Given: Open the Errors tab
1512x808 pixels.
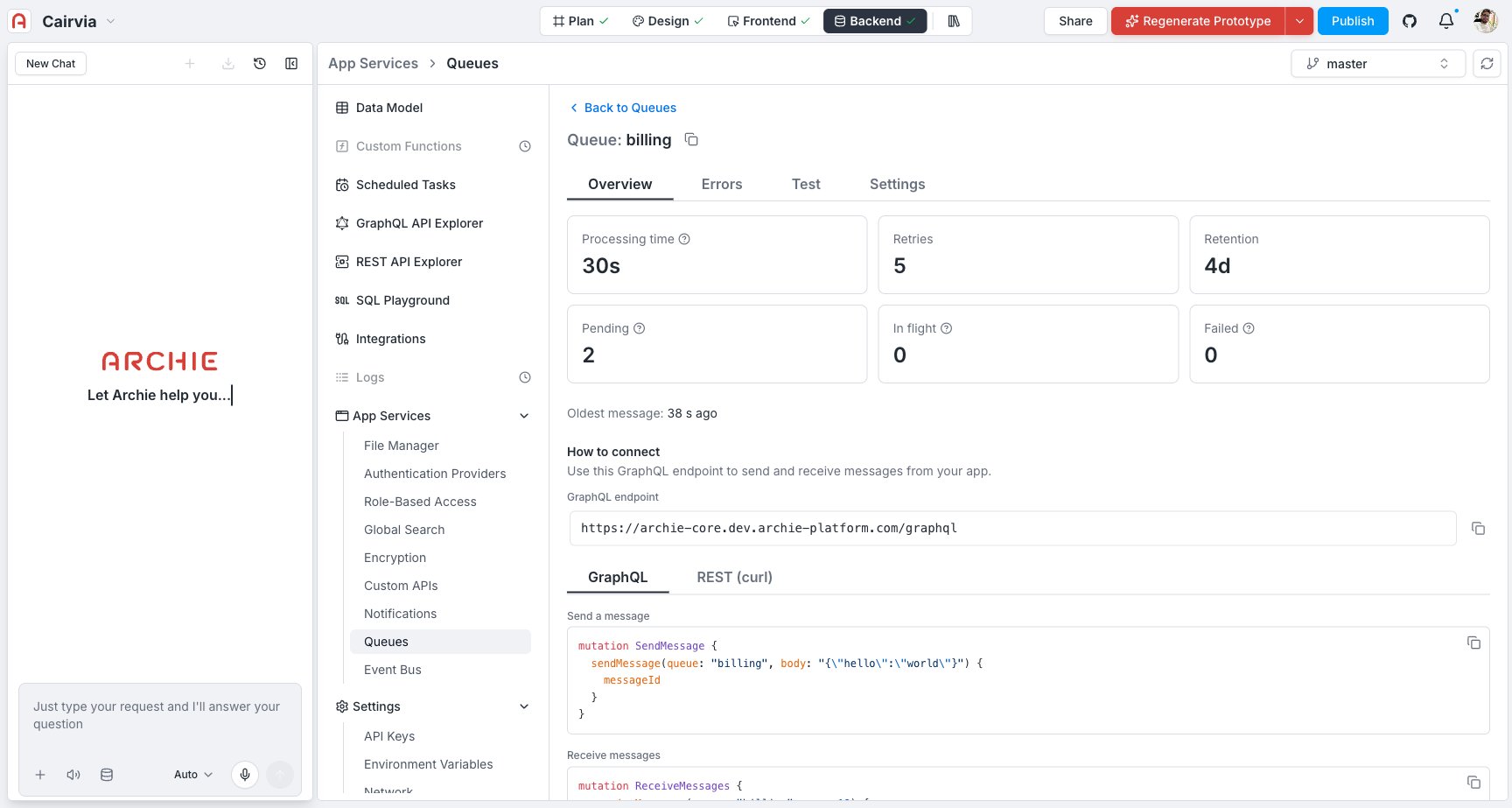Looking at the screenshot, I should point(722,184).
